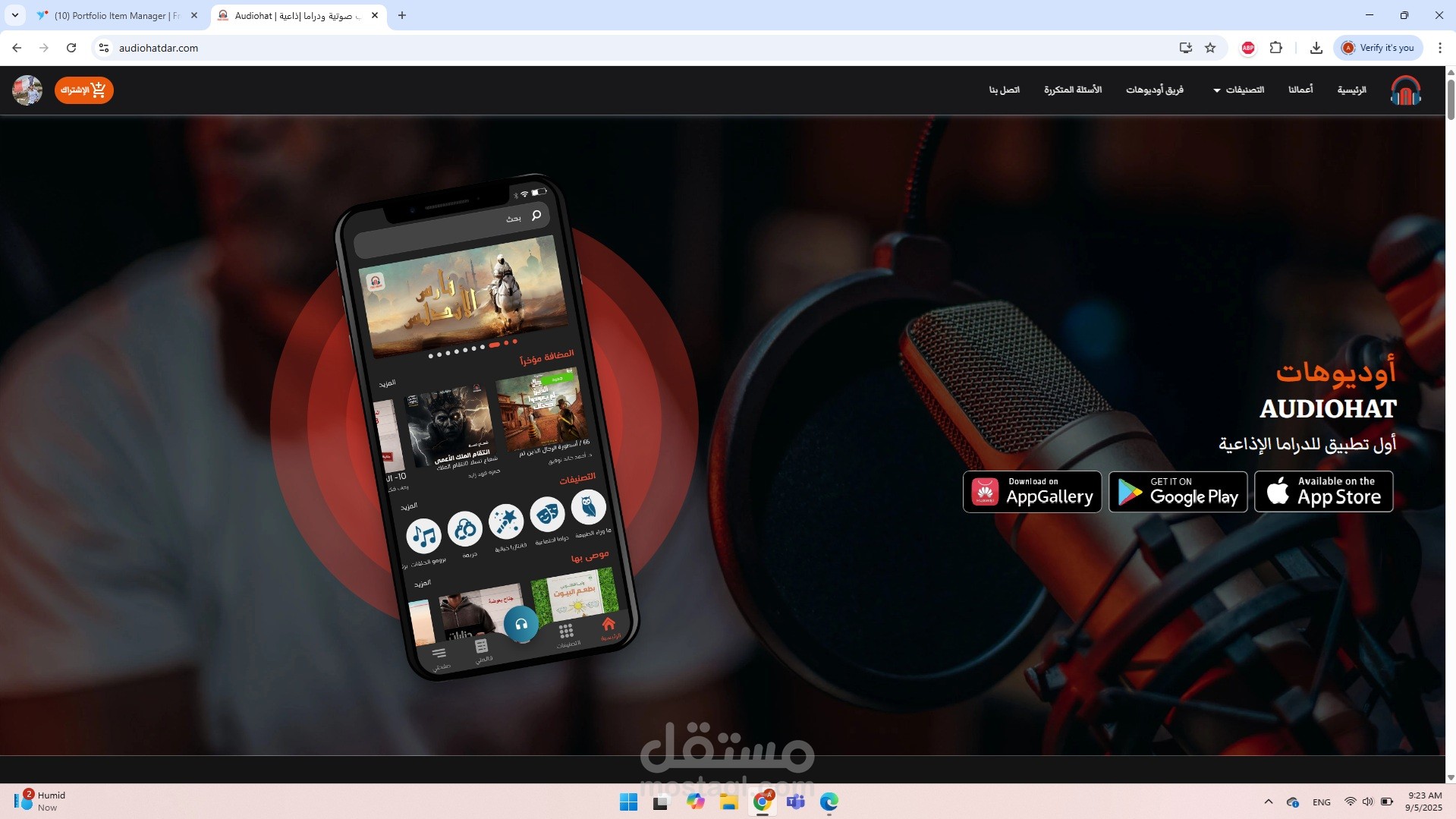Click the page scrollbar down arrow
The image size is (1456, 819).
(1451, 777)
